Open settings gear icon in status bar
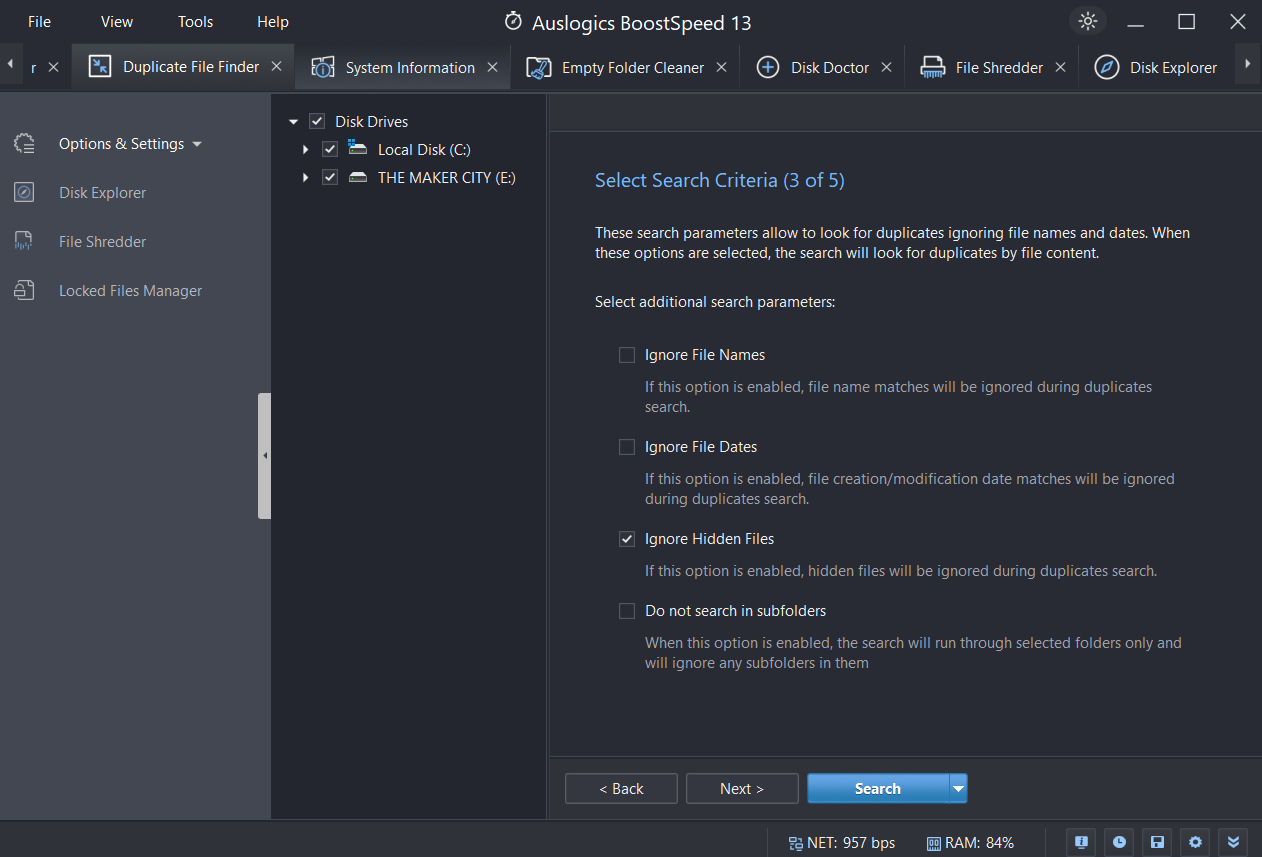The width and height of the screenshot is (1262, 857). tap(1195, 842)
